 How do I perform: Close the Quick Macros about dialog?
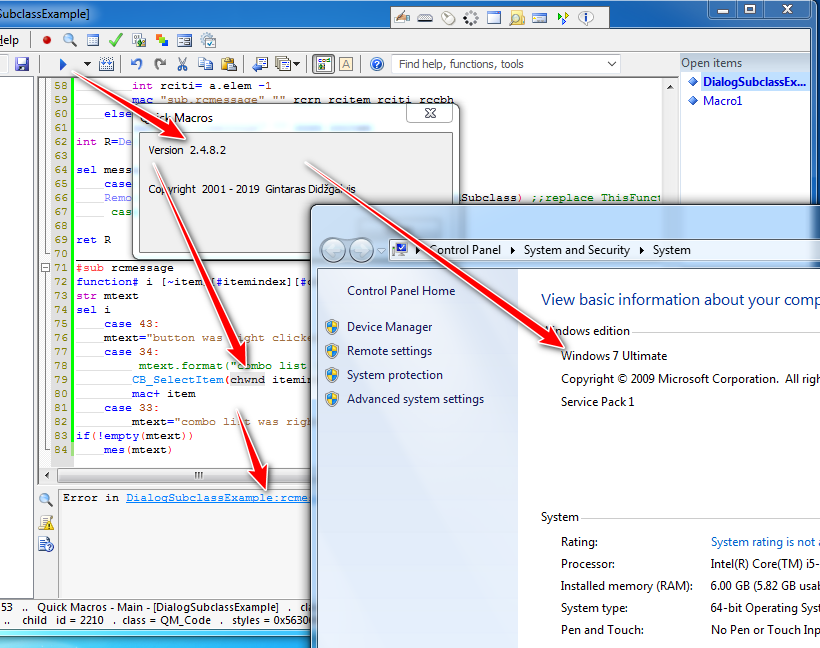tap(430, 113)
